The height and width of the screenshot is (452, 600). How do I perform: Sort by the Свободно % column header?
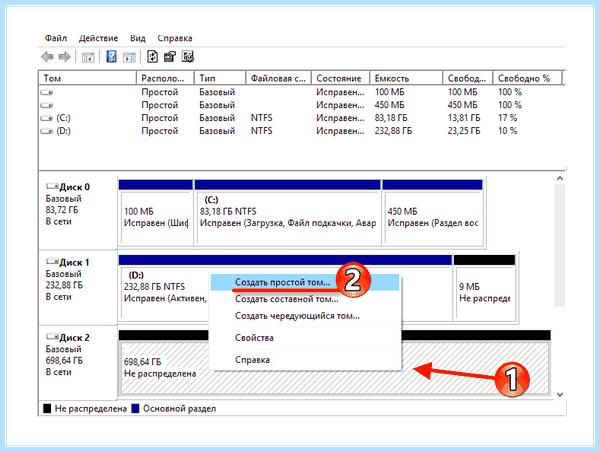coord(528,78)
